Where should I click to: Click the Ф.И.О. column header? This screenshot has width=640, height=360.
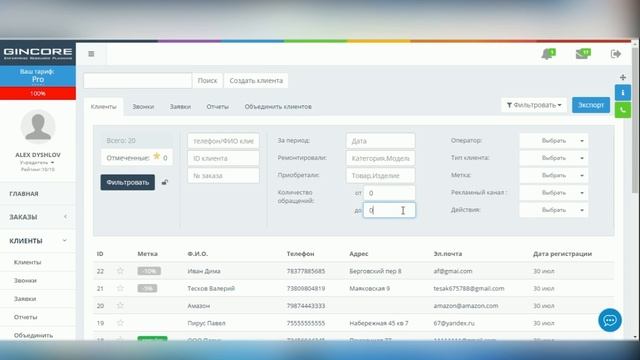(198, 253)
